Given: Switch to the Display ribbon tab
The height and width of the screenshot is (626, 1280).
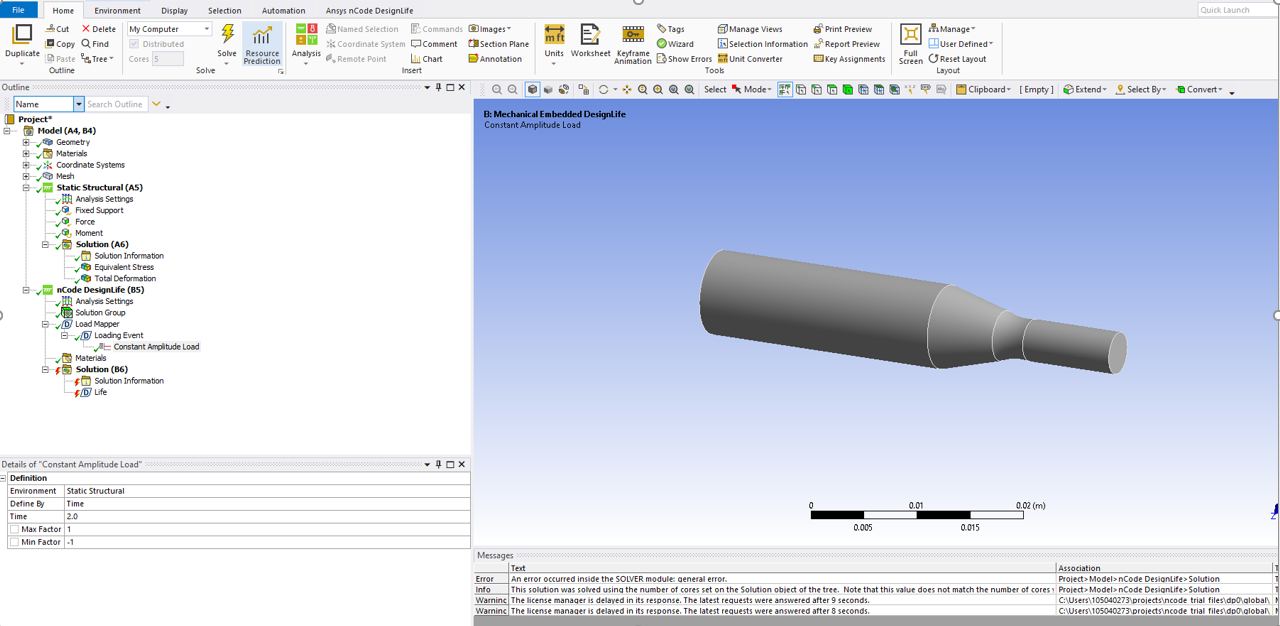Looking at the screenshot, I should coord(174,11).
